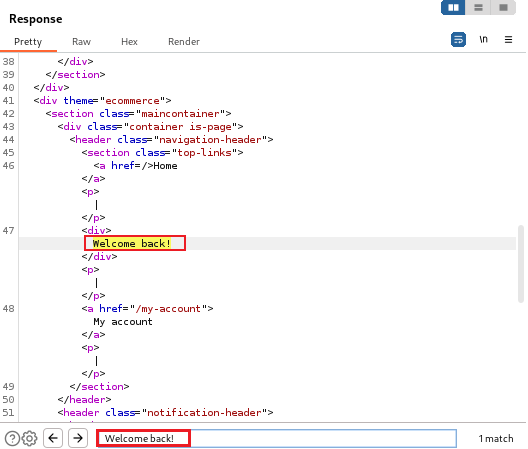Click line number 47 in the gutter
528x449 pixels.
coord(8,231)
